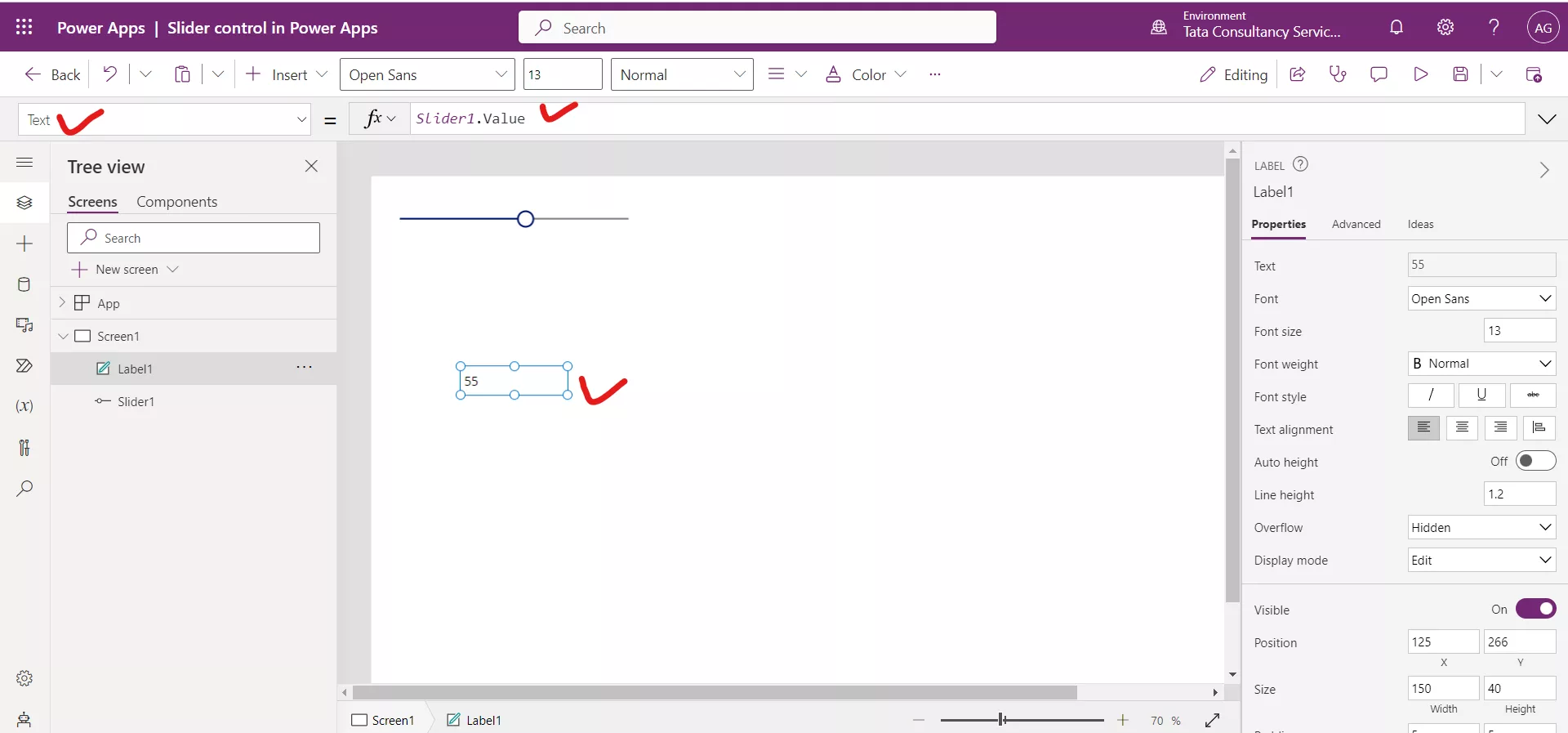Click the Insert plus icon in the left rail
Image resolution: width=1568 pixels, height=733 pixels.
[24, 244]
